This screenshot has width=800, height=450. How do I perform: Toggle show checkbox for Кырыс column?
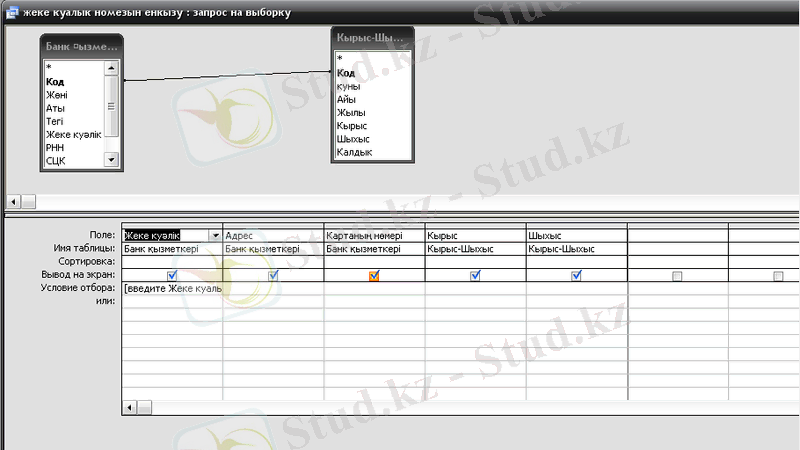pyautogui.click(x=475, y=276)
